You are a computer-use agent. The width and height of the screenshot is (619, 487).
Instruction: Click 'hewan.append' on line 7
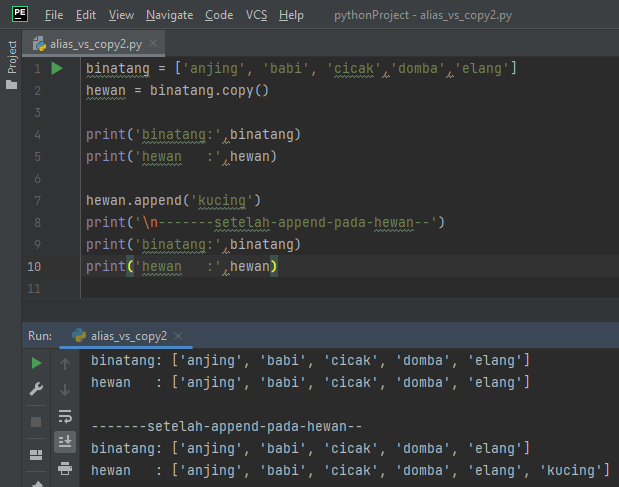(x=134, y=200)
